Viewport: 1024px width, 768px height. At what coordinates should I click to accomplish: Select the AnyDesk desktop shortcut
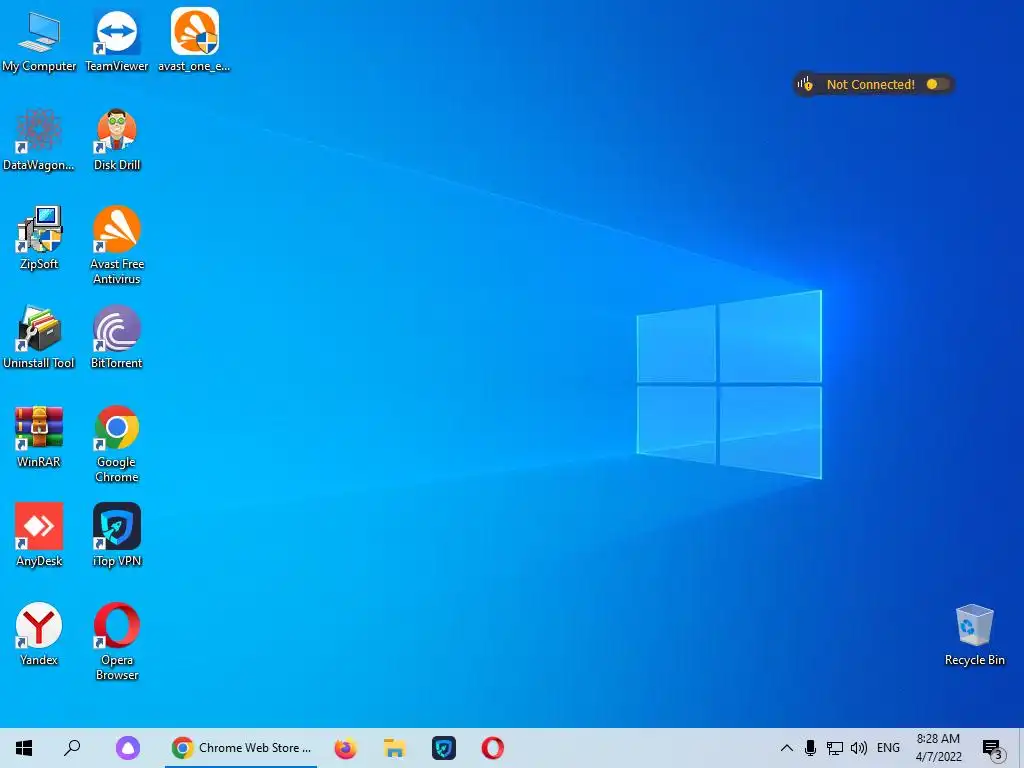[x=39, y=536]
